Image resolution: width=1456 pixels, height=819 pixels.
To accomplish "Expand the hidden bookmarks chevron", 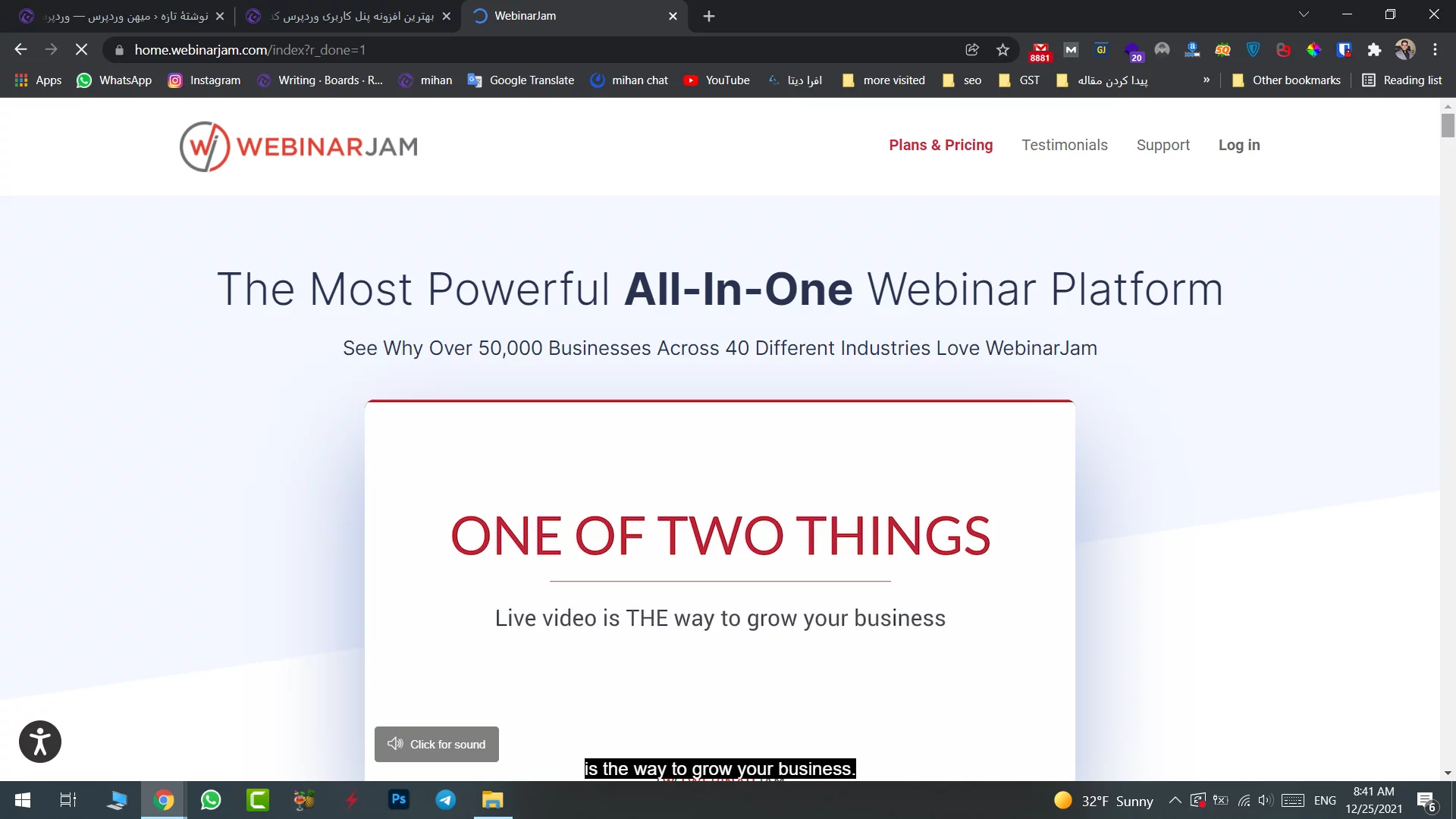I will [x=1206, y=80].
